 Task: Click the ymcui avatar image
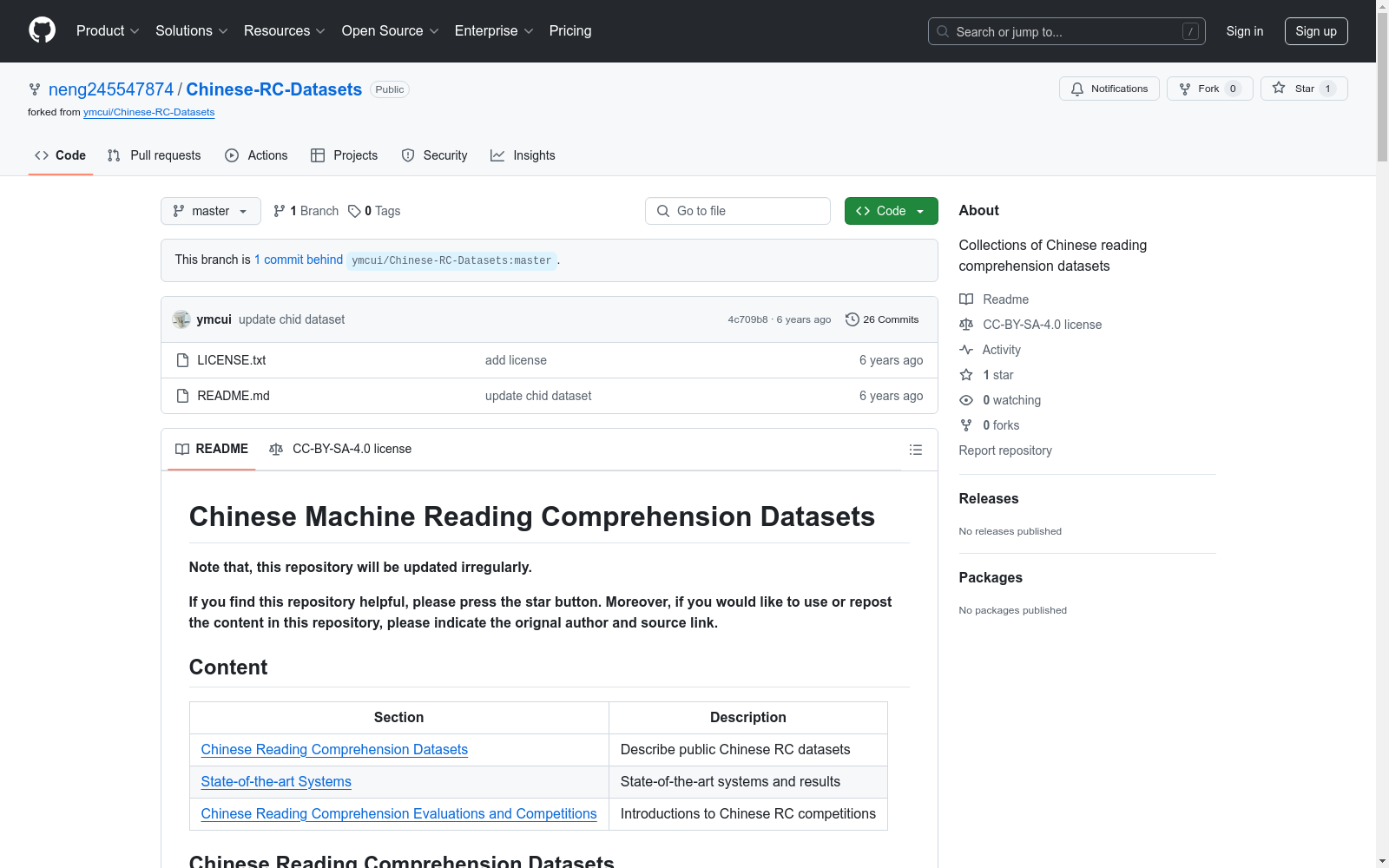[x=181, y=319]
